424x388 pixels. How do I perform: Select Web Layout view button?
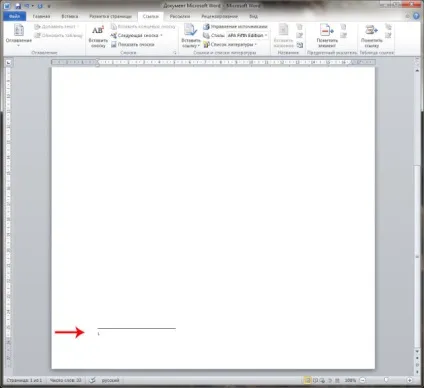coord(322,380)
